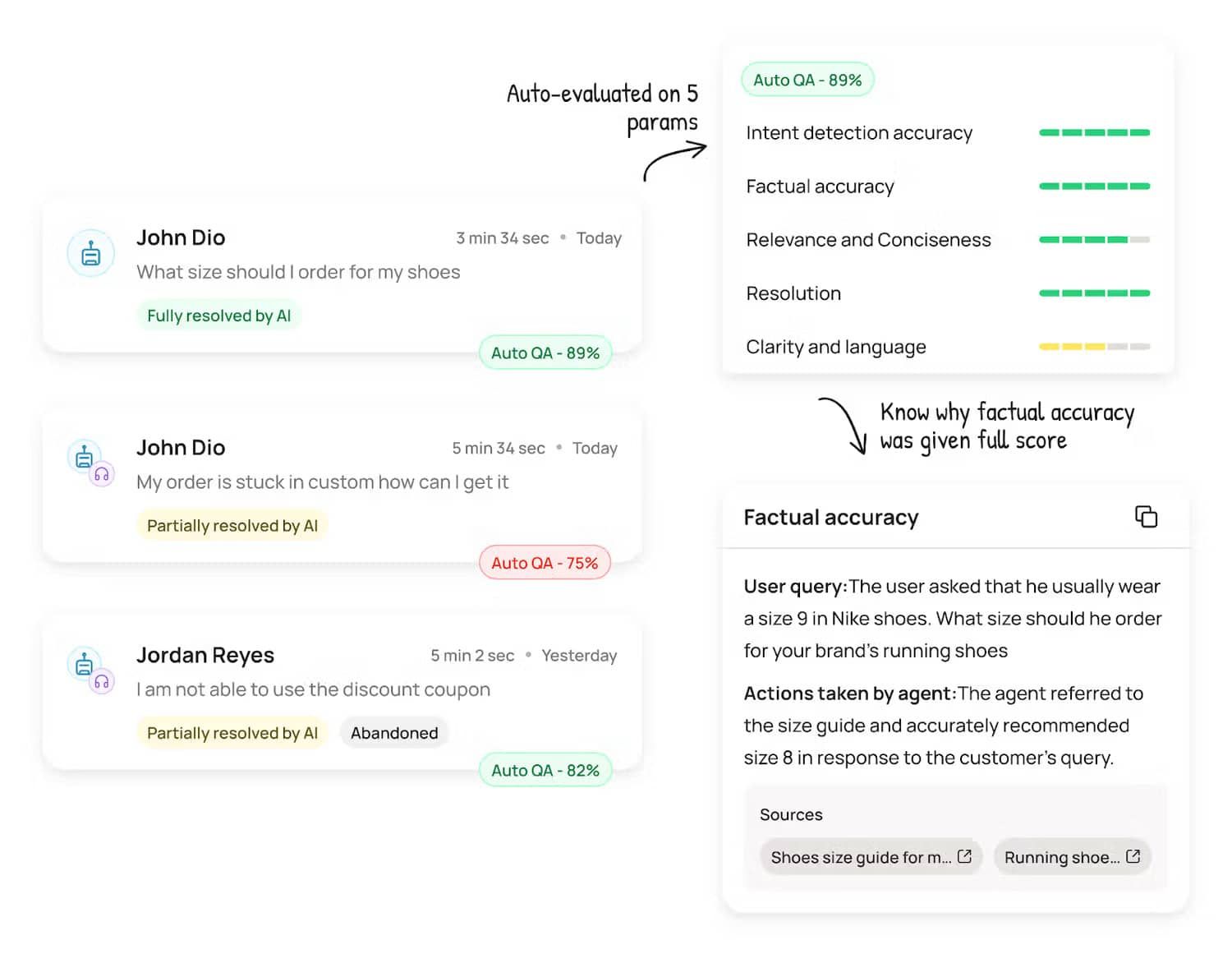Click the external link icon on the Shoes size guide source
Viewport: 1232px width, 954px height.
point(964,856)
